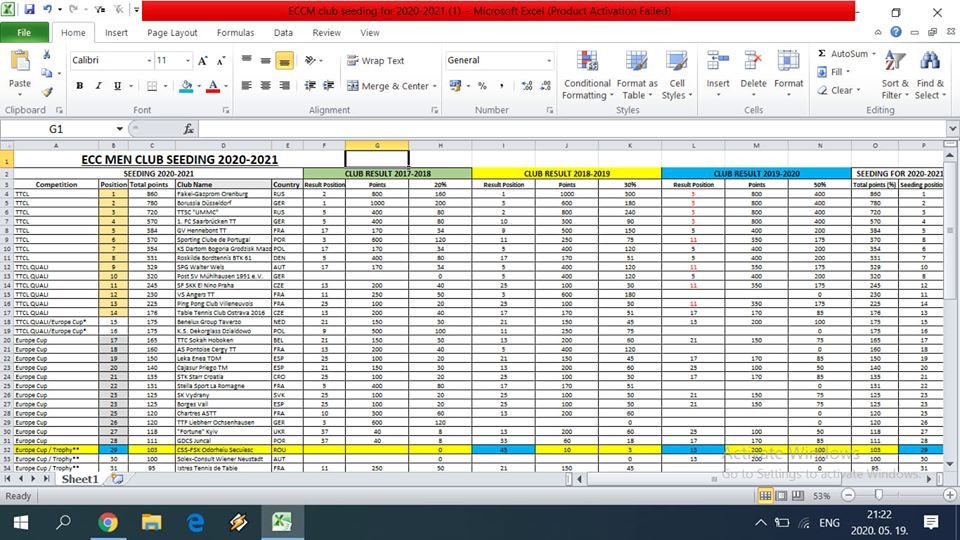Viewport: 960px width, 540px height.
Task: Toggle the highlighted Bottom Align button
Action: [x=284, y=61]
